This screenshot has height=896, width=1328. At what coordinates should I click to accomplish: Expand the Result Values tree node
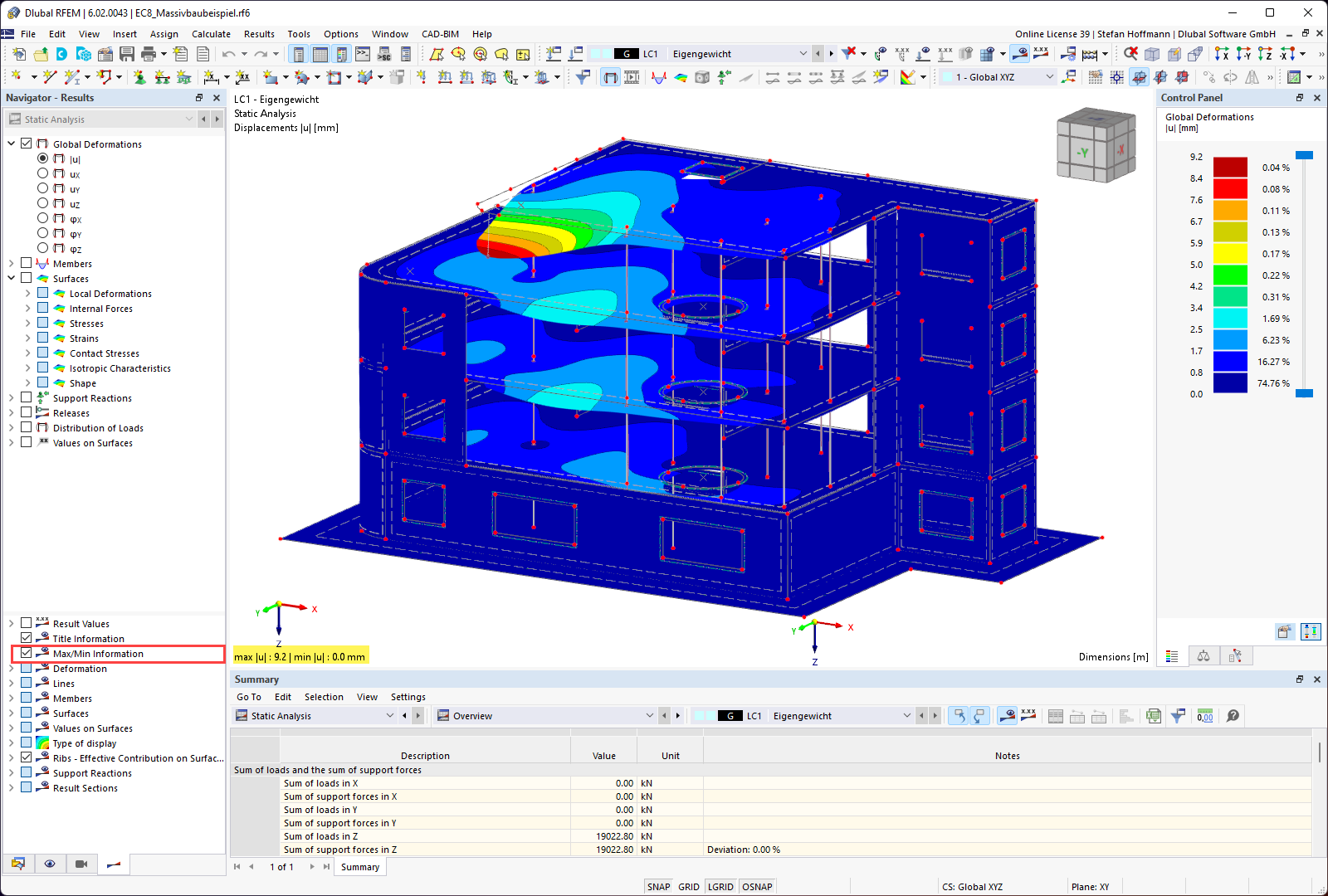click(x=12, y=623)
